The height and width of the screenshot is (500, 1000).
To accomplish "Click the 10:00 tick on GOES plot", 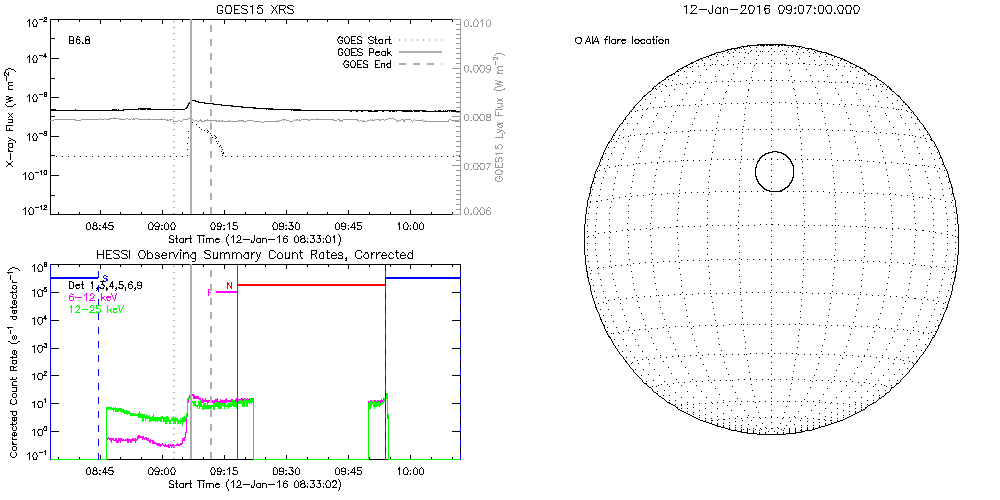I will tap(409, 227).
